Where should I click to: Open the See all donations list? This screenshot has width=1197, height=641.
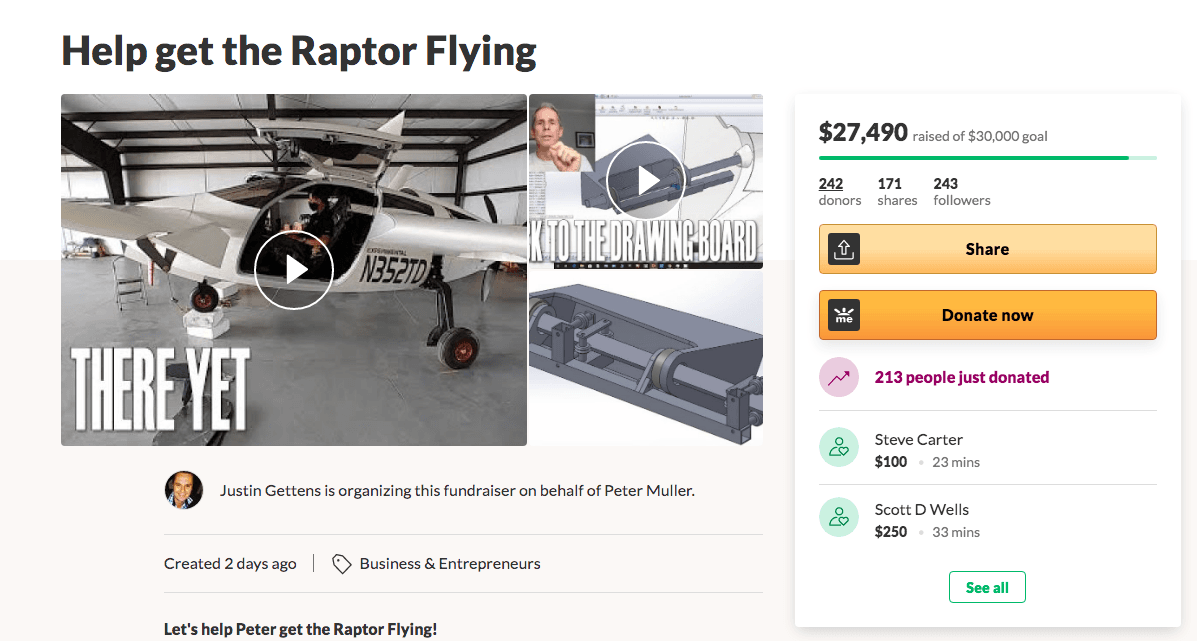click(986, 587)
